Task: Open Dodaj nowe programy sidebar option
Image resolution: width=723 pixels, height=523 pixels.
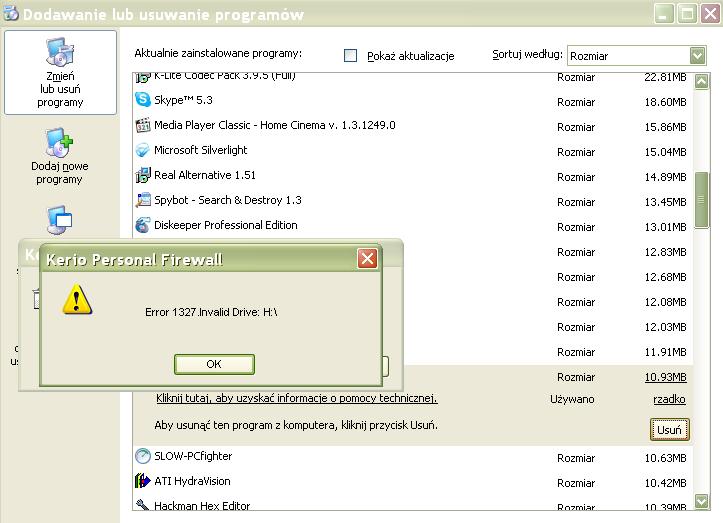Action: [x=60, y=157]
